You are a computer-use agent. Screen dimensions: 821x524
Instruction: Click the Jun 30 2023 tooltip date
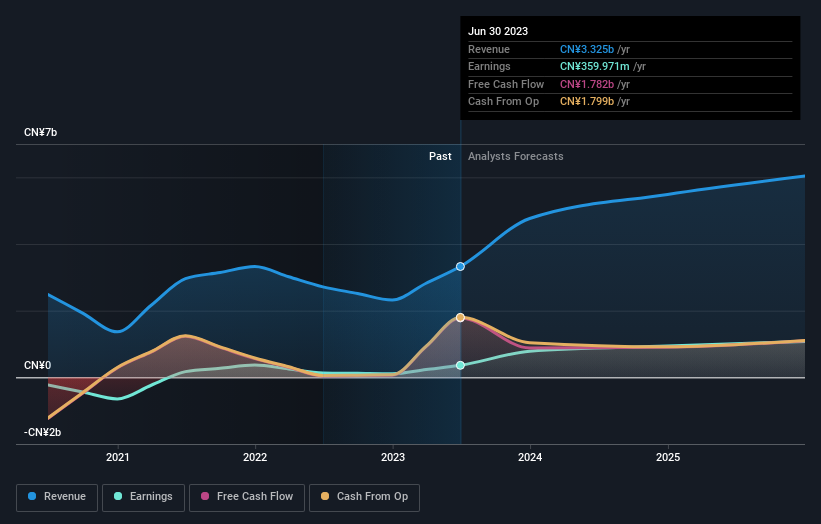coord(498,31)
